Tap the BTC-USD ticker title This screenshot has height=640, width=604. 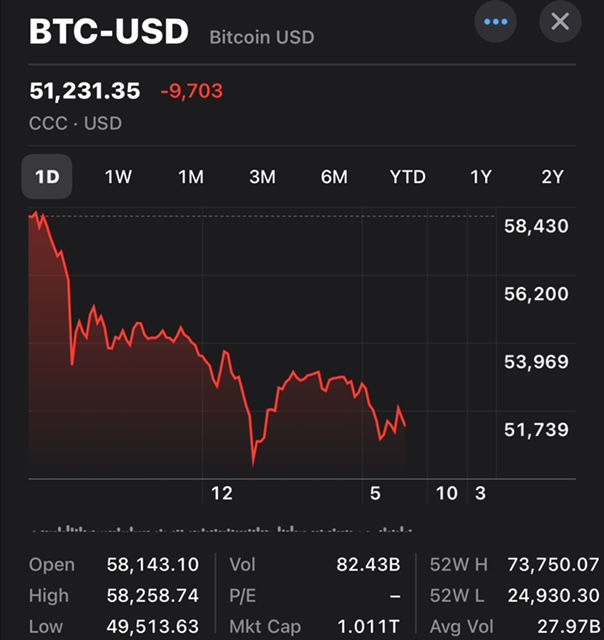tap(109, 32)
